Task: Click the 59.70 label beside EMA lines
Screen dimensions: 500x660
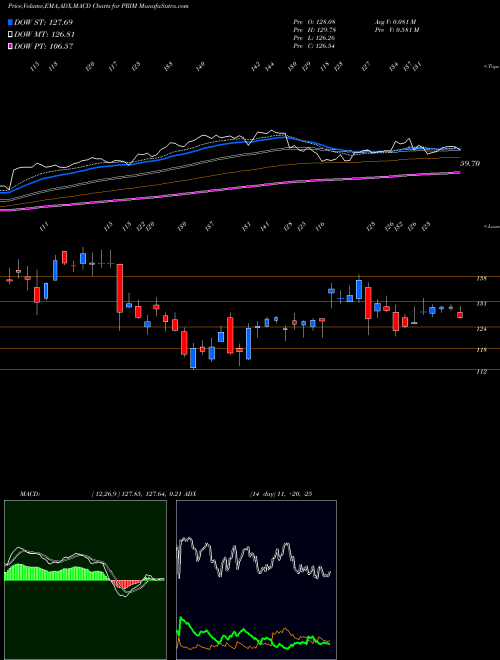Action: tap(470, 163)
